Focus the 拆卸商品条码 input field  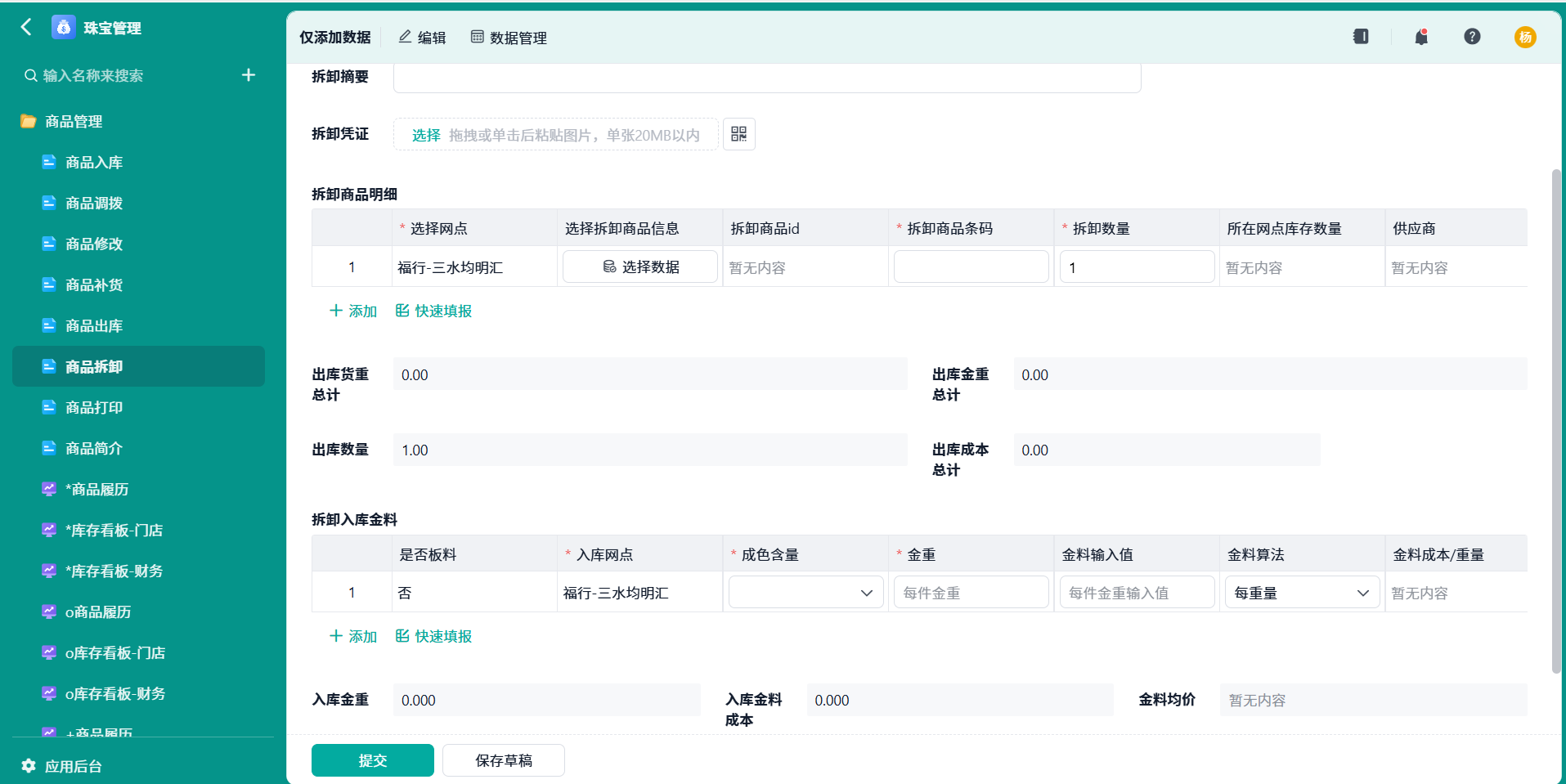click(x=971, y=267)
